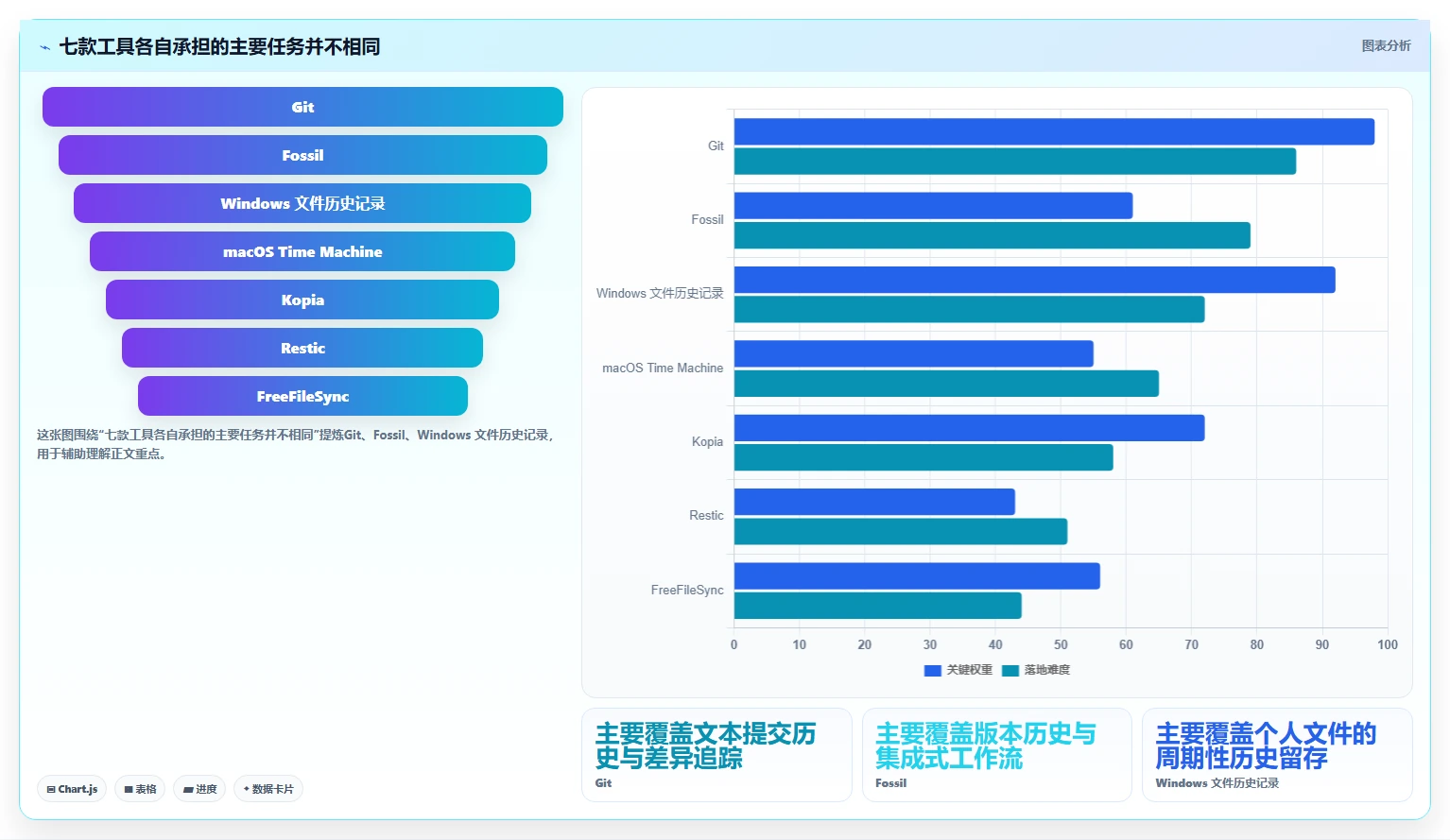
Task: Click the Windows 文件历史记录 y-axis label
Action: (660, 293)
